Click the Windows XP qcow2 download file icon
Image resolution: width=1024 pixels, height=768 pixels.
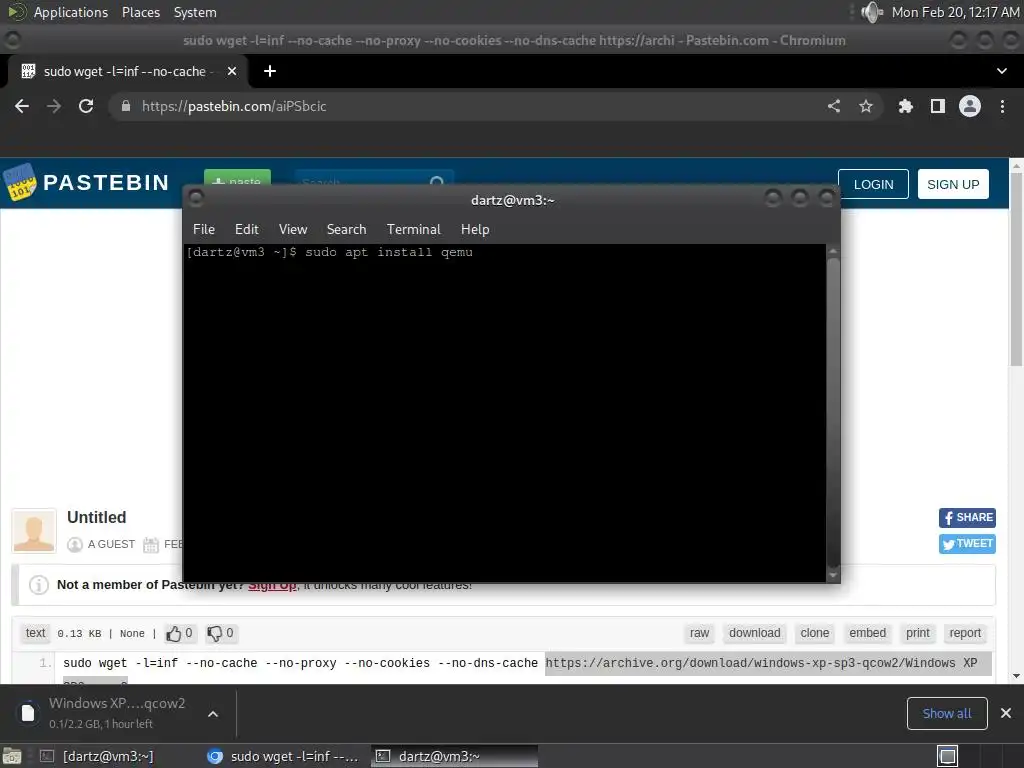pyautogui.click(x=27, y=713)
